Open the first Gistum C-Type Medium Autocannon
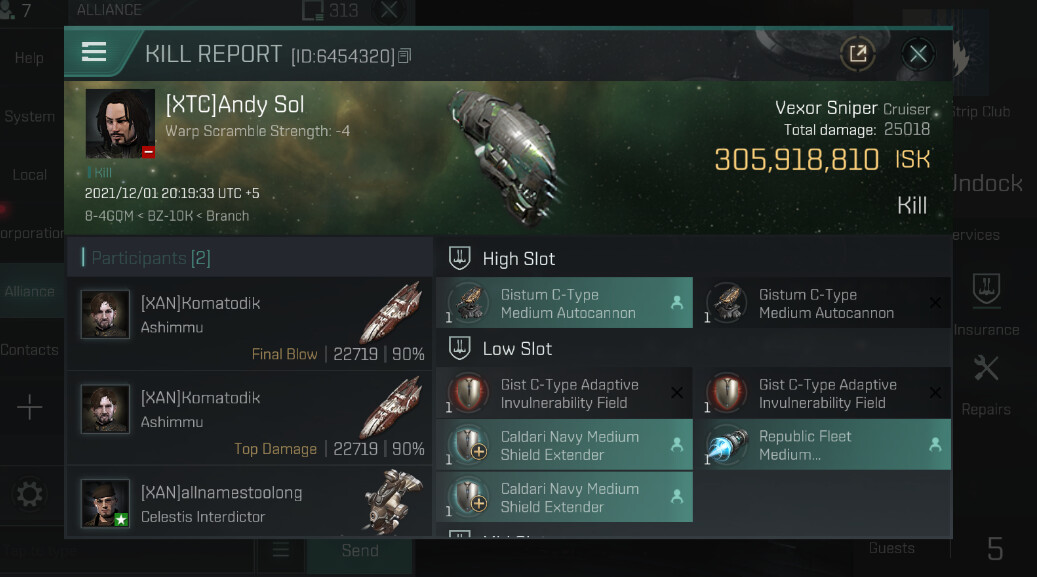Viewport: 1037px width, 577px height. [x=565, y=303]
